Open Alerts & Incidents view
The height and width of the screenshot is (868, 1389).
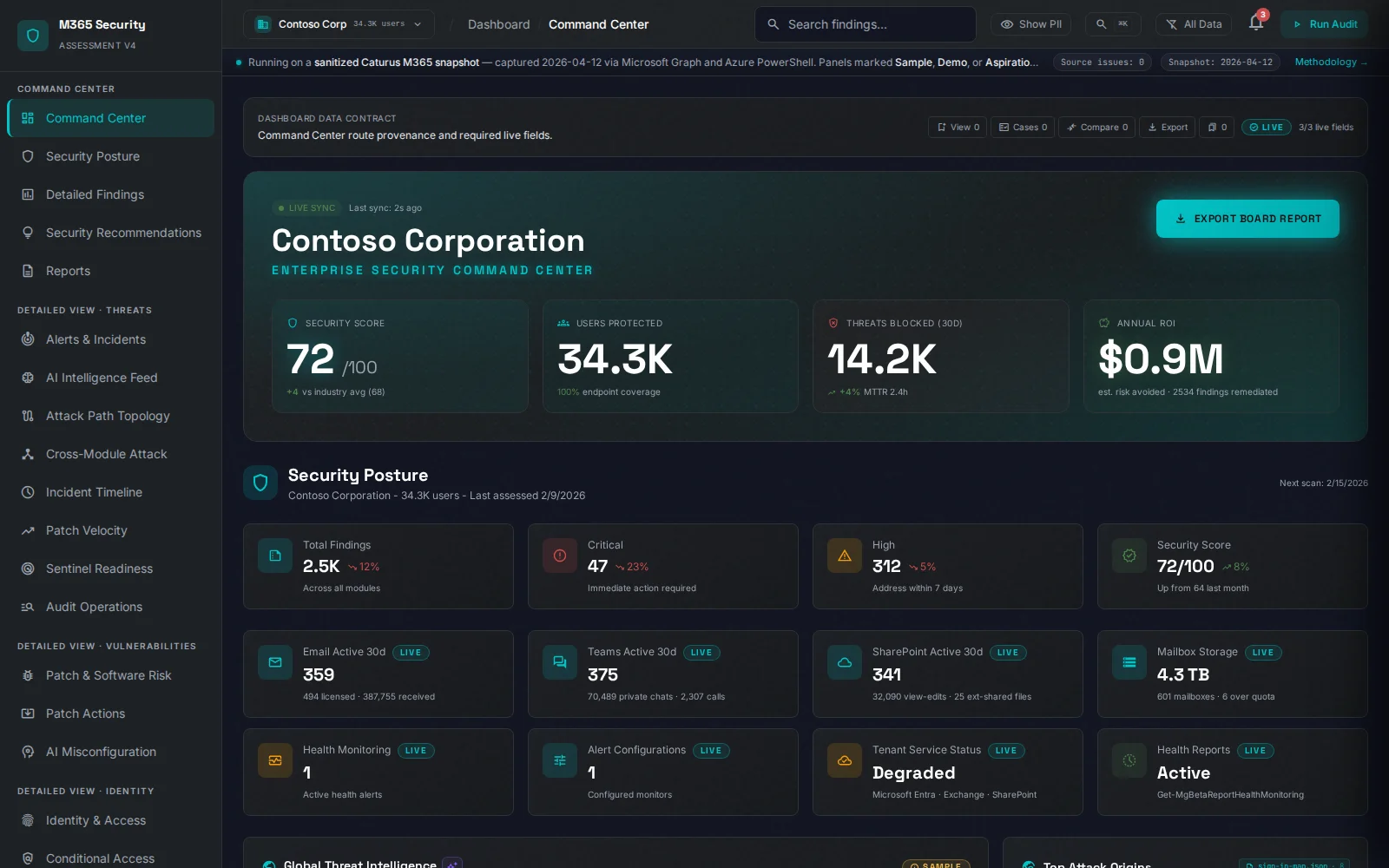point(110,339)
